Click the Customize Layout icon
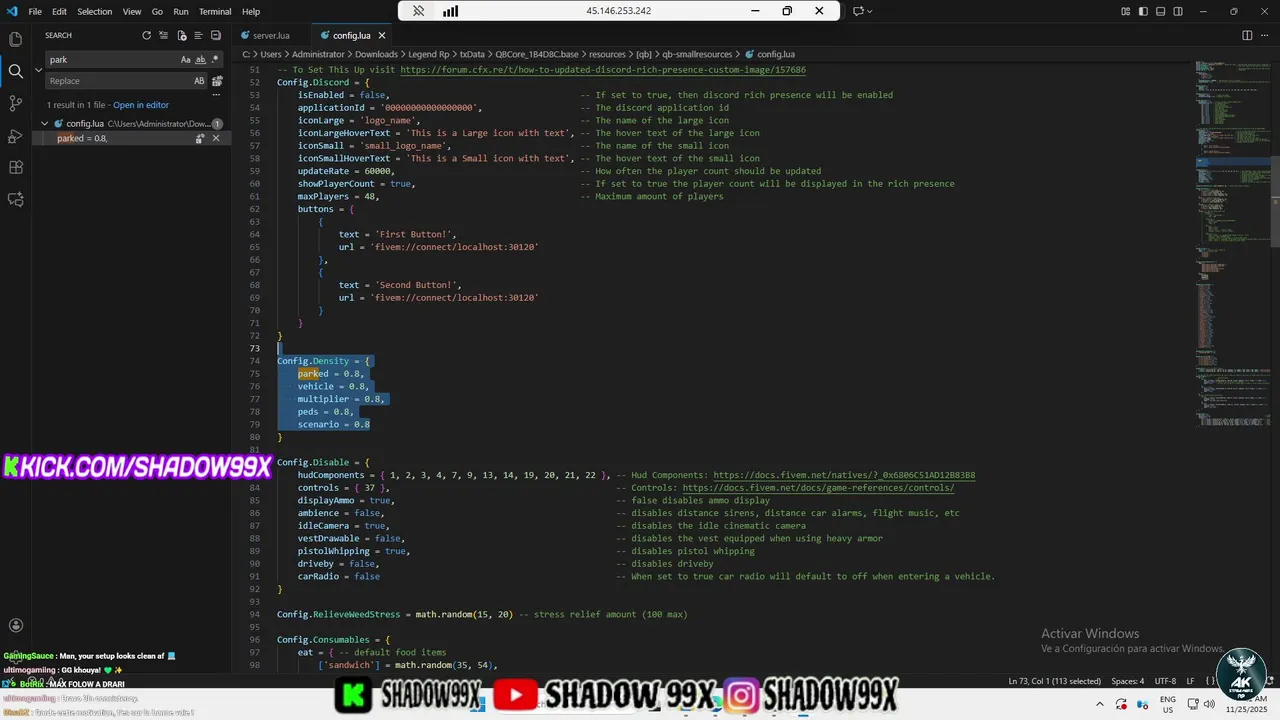Image resolution: width=1280 pixels, height=720 pixels. [1126, 11]
